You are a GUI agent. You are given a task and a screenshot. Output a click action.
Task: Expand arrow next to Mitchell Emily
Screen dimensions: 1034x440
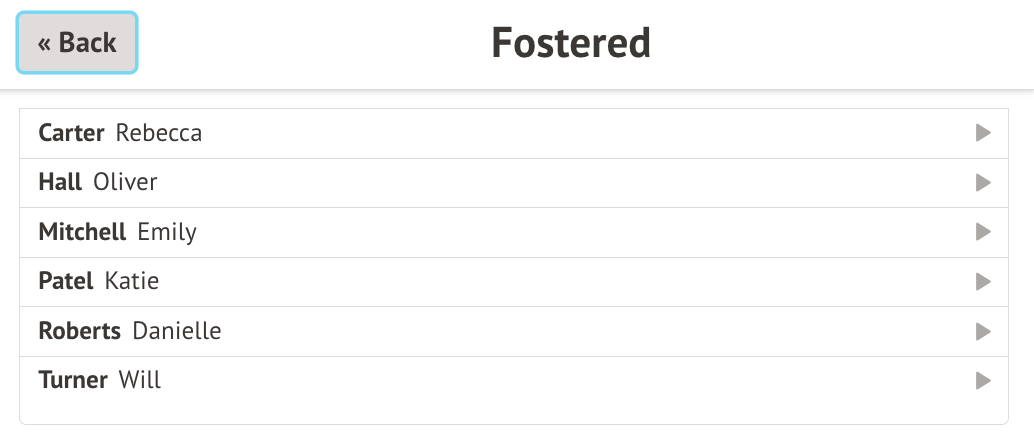click(983, 232)
